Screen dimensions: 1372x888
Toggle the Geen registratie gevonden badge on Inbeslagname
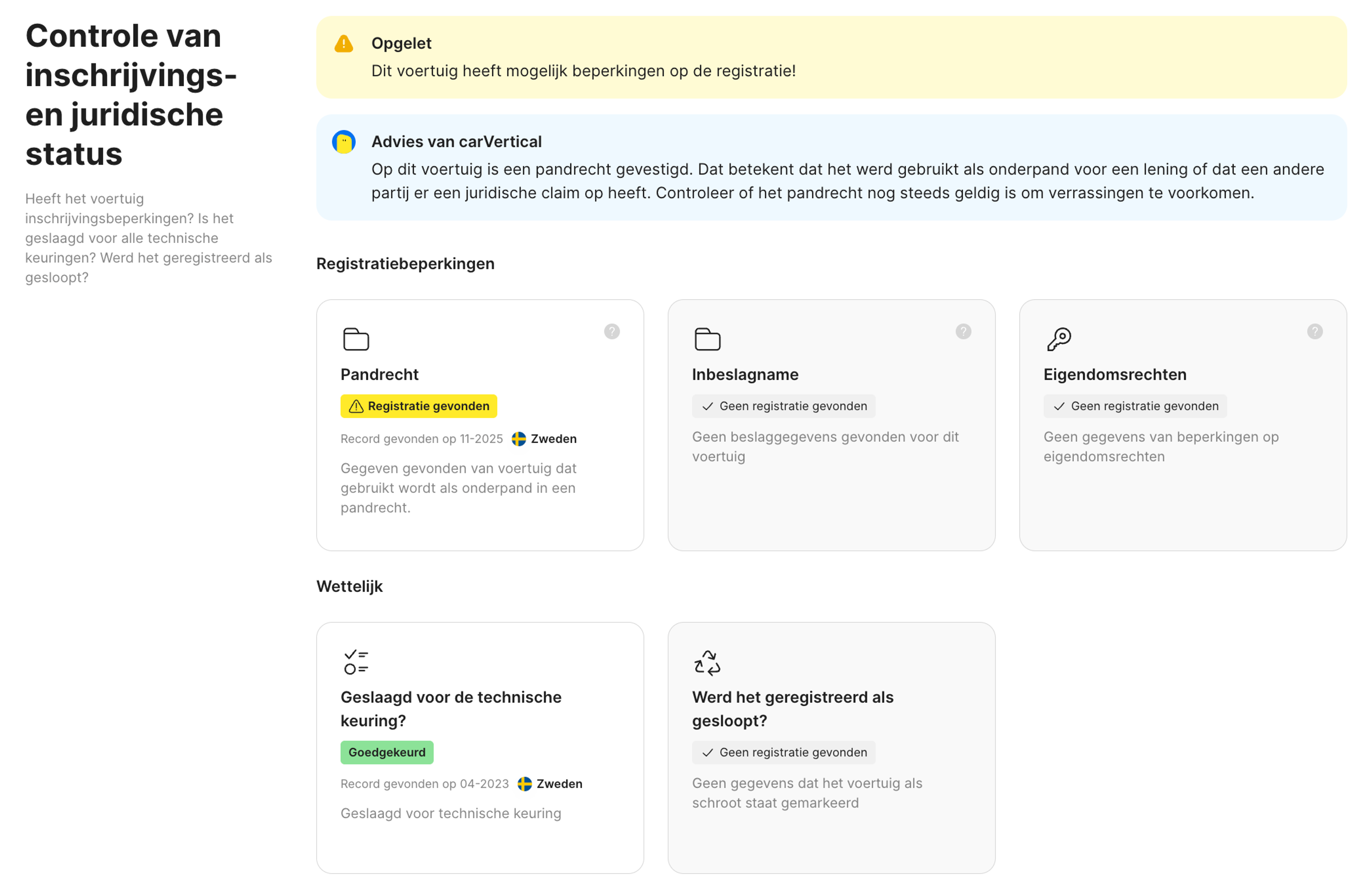(783, 406)
